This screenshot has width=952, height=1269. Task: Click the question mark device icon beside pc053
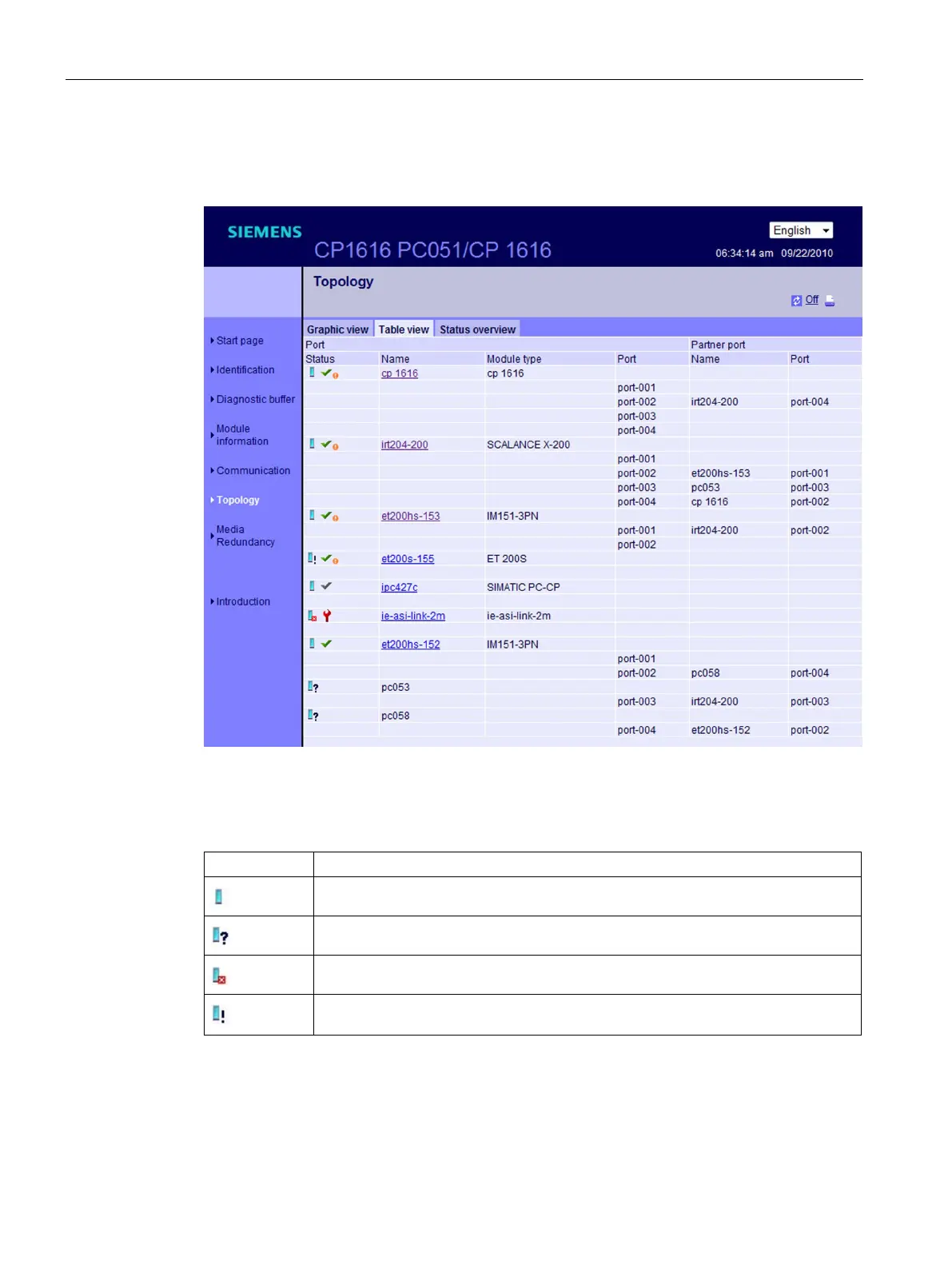(x=313, y=687)
